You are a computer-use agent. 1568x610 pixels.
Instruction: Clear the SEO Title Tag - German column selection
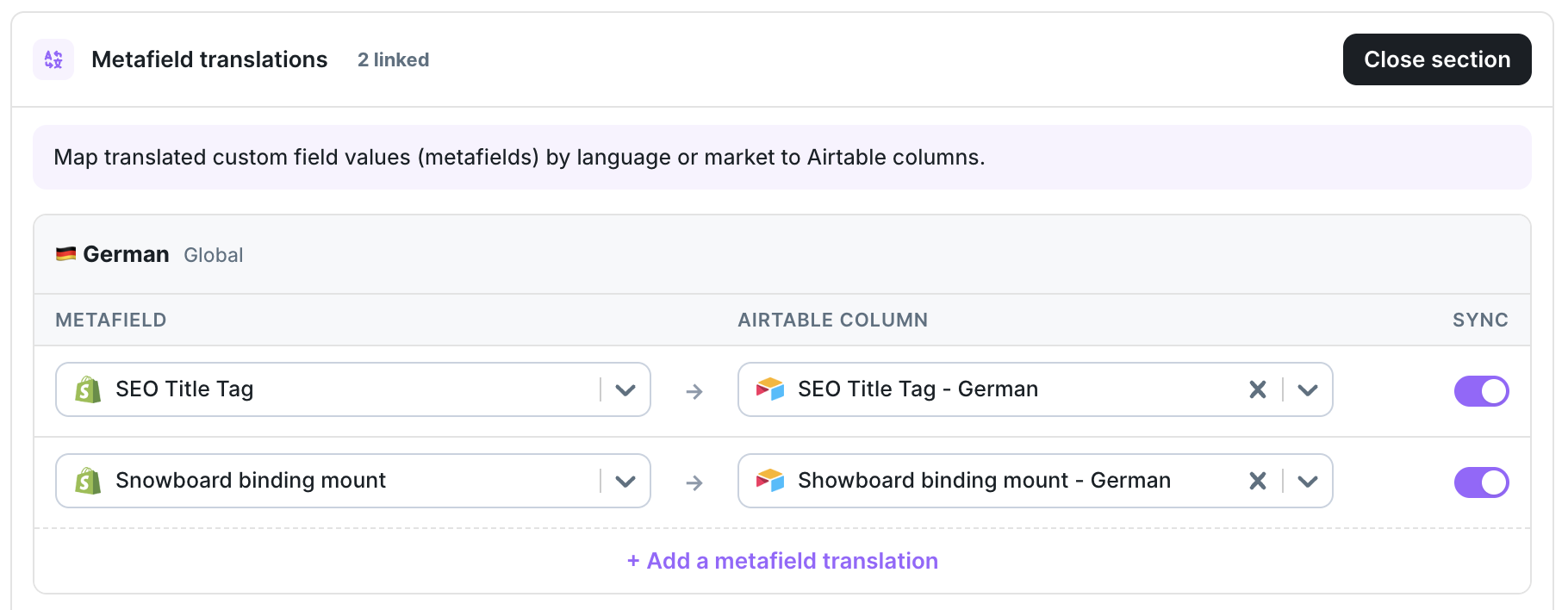coord(1258,389)
